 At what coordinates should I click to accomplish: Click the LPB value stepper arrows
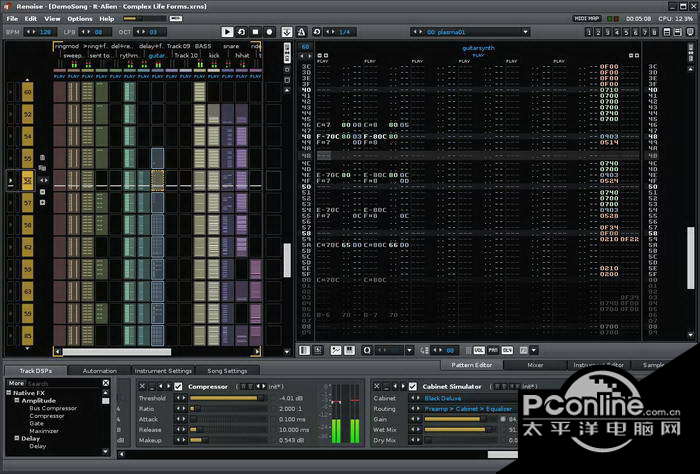click(86, 32)
